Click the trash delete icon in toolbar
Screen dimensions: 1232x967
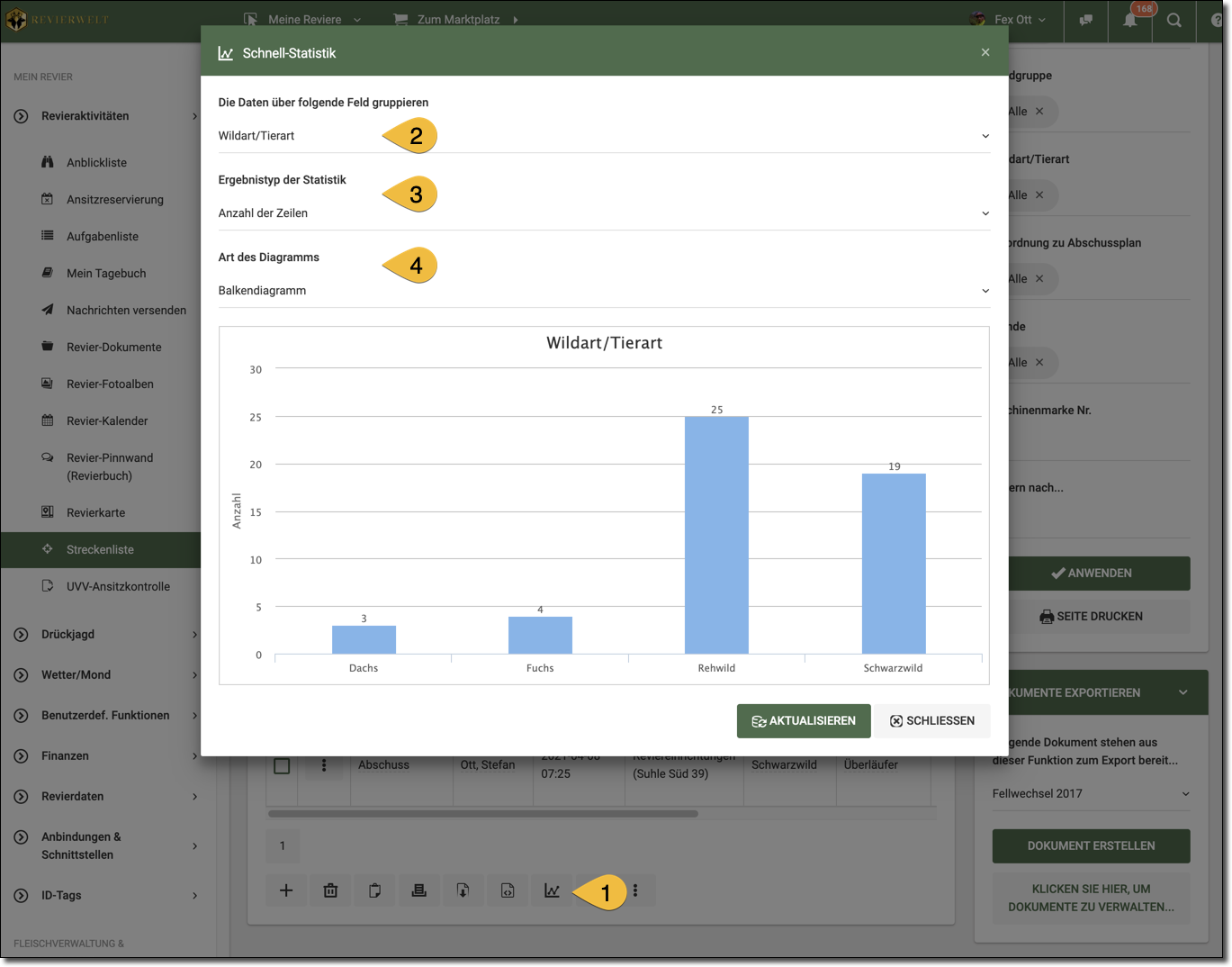(330, 890)
